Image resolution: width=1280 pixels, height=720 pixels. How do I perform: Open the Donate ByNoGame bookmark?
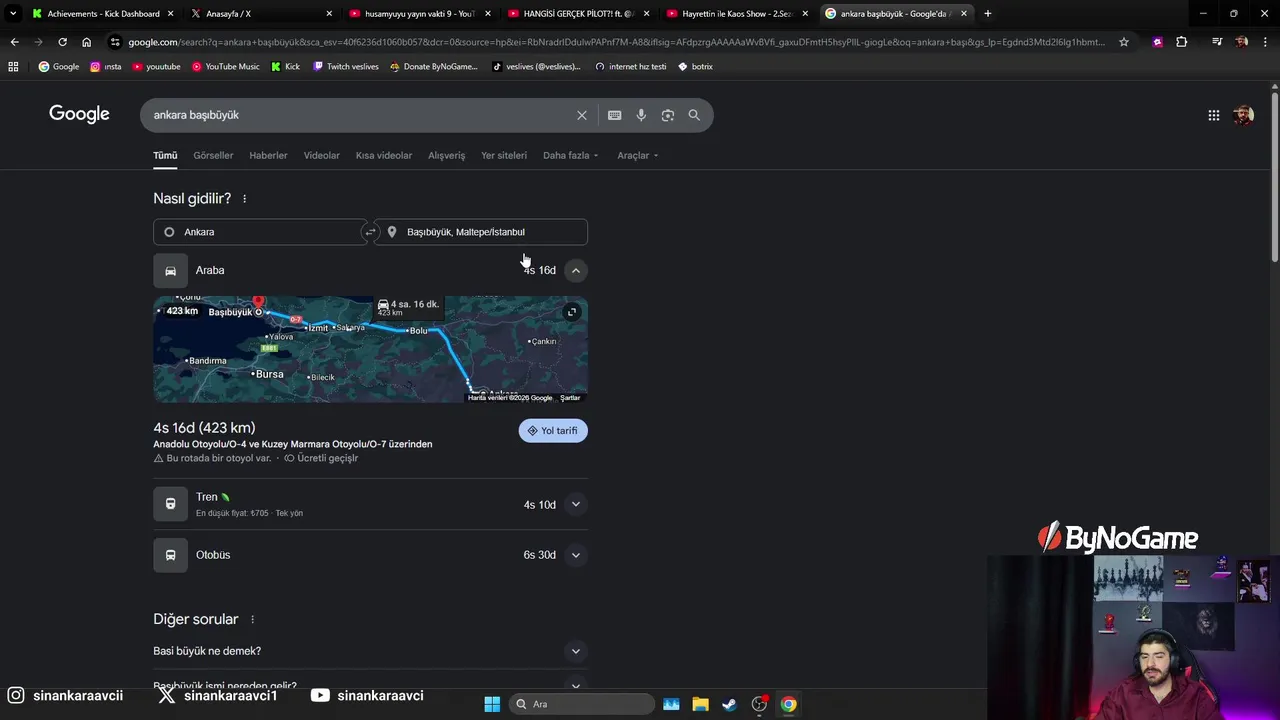tap(434, 67)
